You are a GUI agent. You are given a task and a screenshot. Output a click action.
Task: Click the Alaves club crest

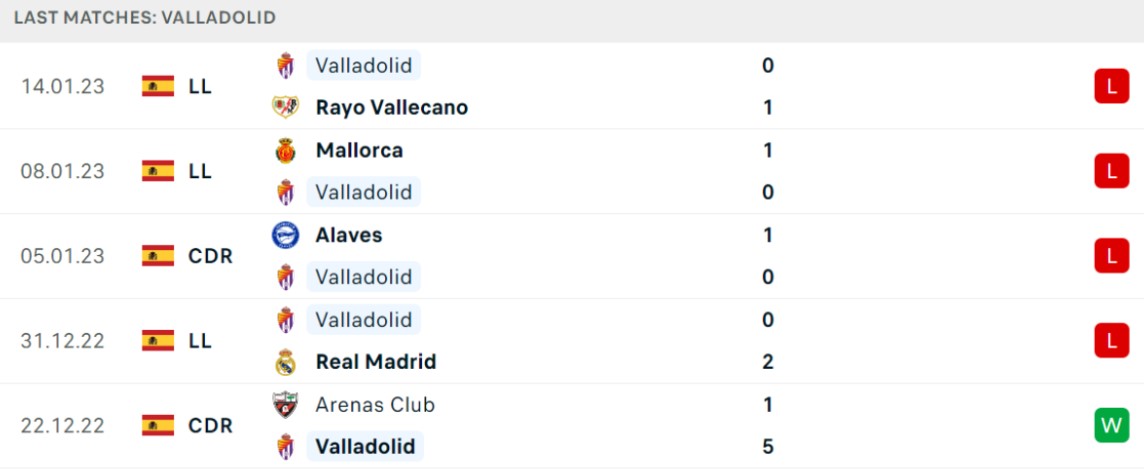(x=285, y=235)
